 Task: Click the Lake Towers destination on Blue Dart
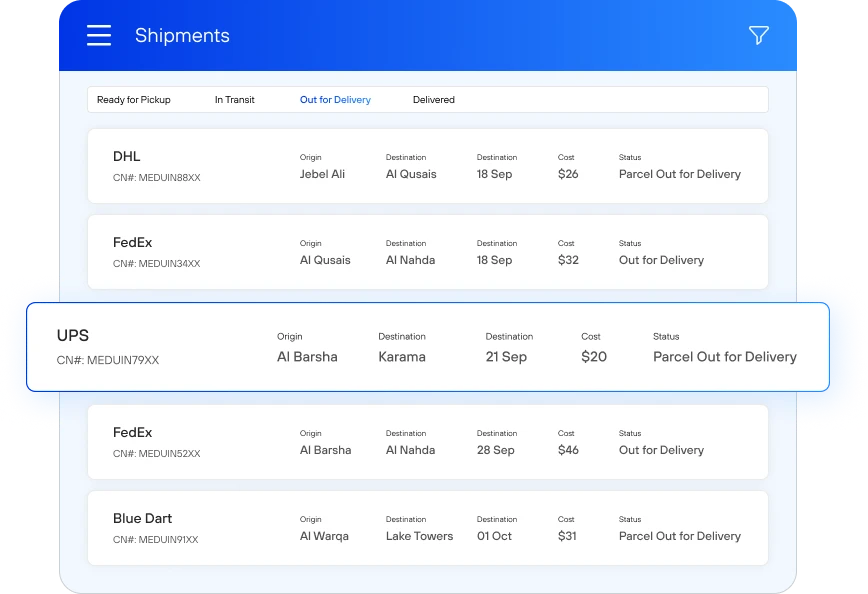(419, 536)
